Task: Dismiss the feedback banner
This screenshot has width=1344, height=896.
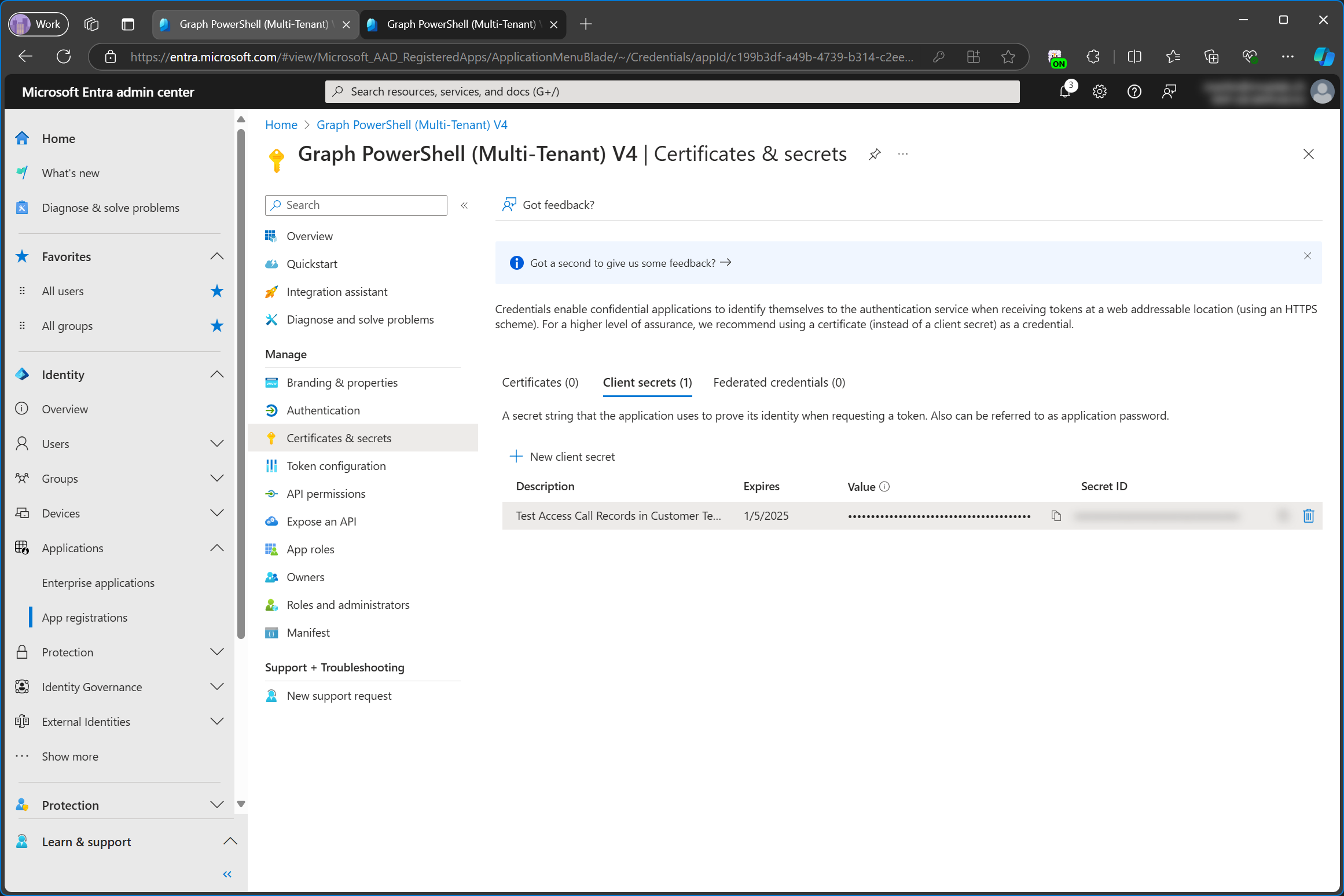Action: click(1307, 256)
